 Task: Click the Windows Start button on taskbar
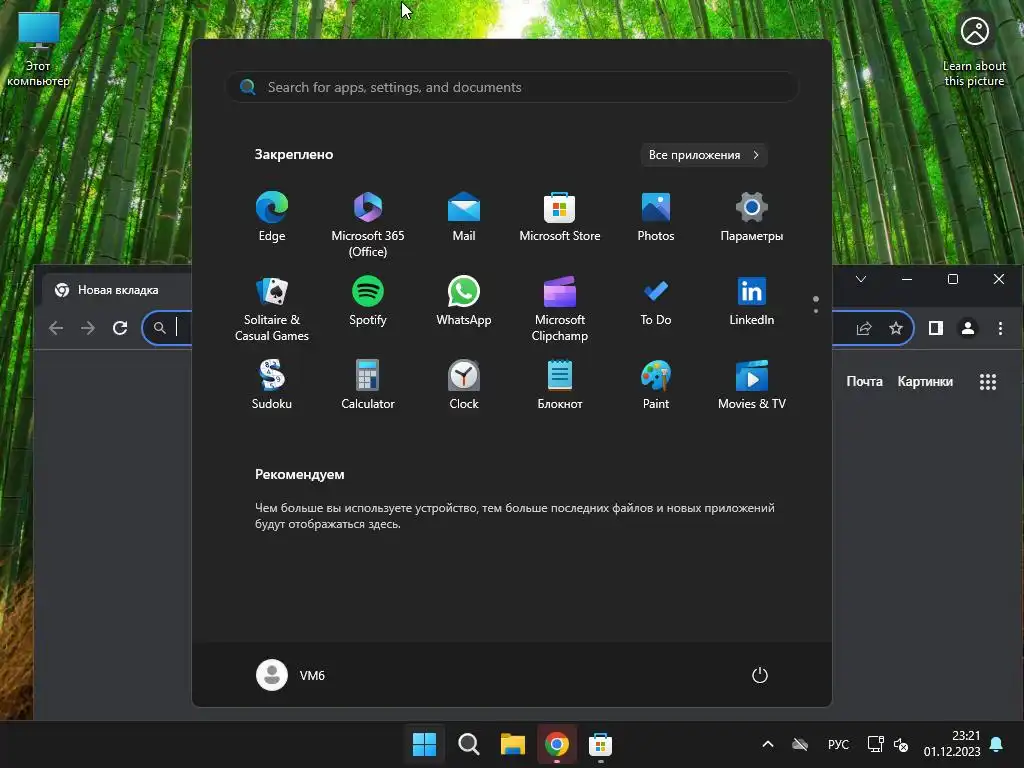[424, 744]
